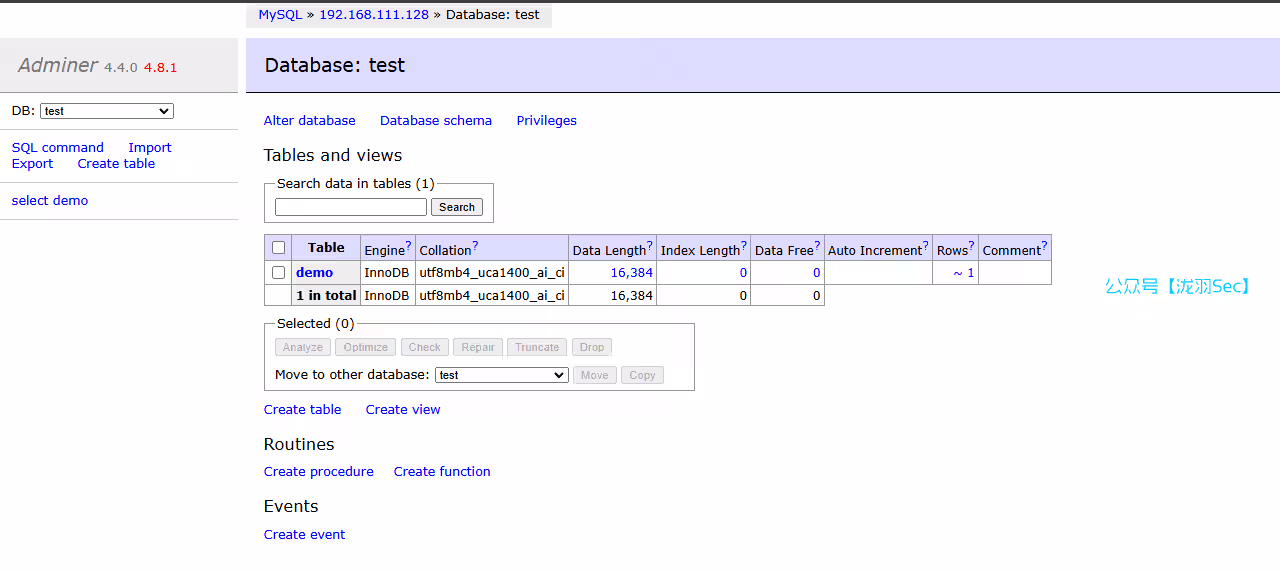The width and height of the screenshot is (1280, 571).
Task: Click the Data Free help question mark
Action: [x=817, y=246]
